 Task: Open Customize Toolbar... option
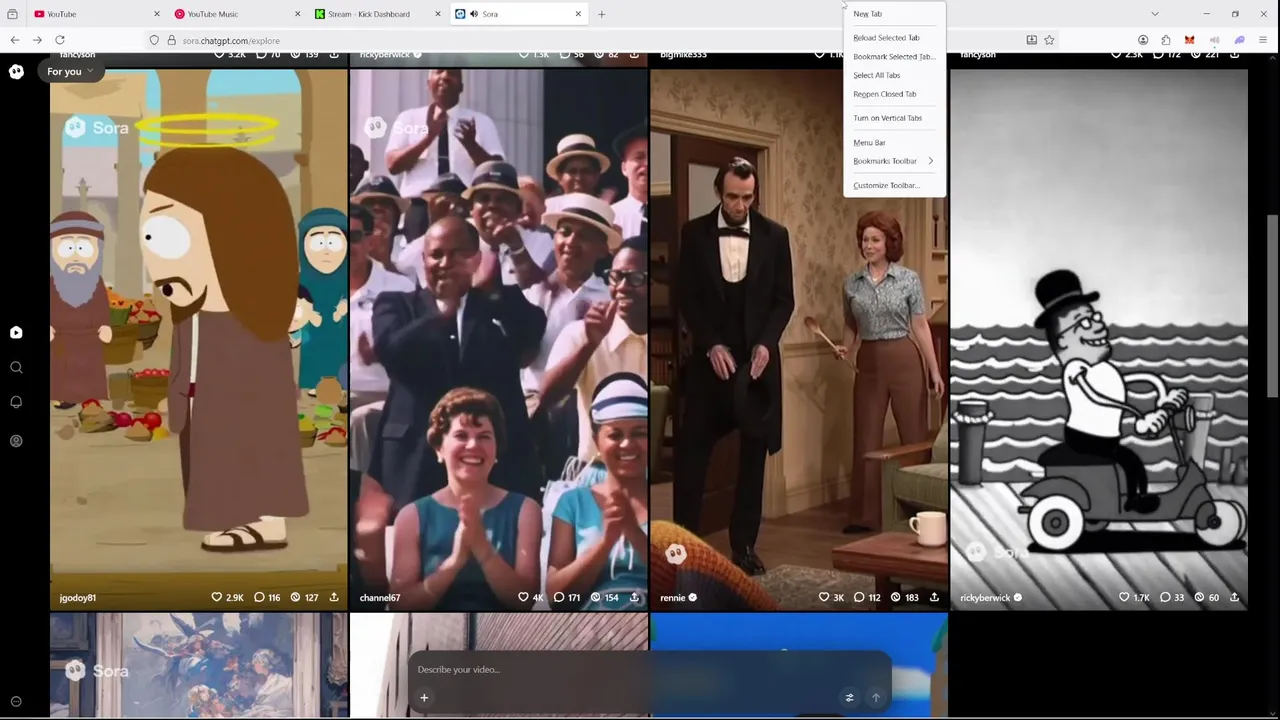pyautogui.click(x=886, y=186)
